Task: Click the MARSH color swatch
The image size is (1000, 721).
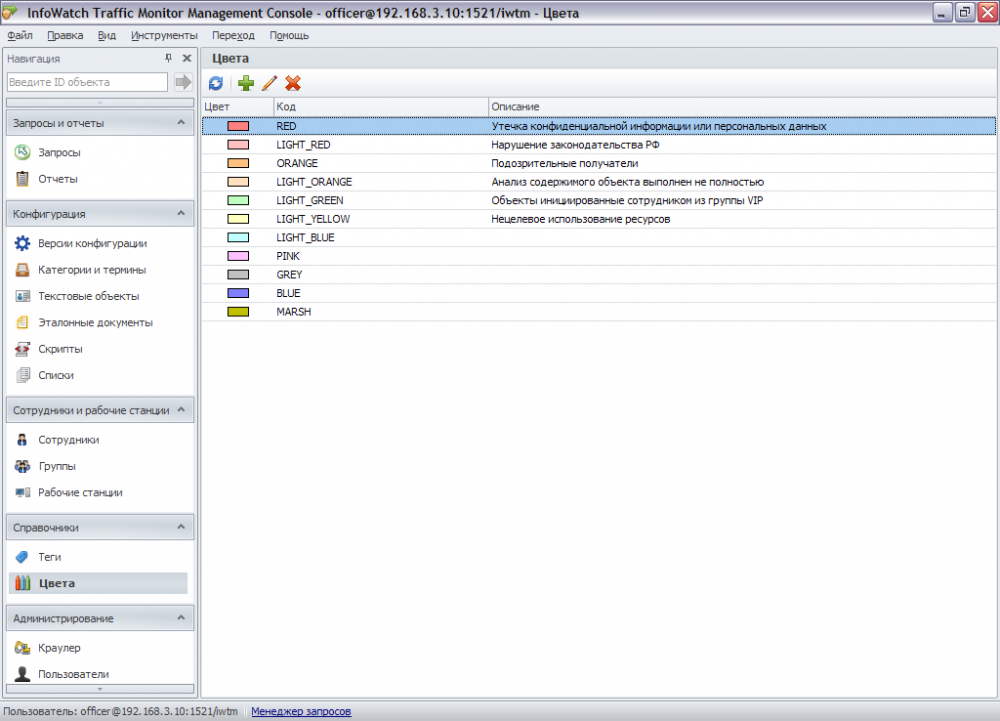Action: 238,312
